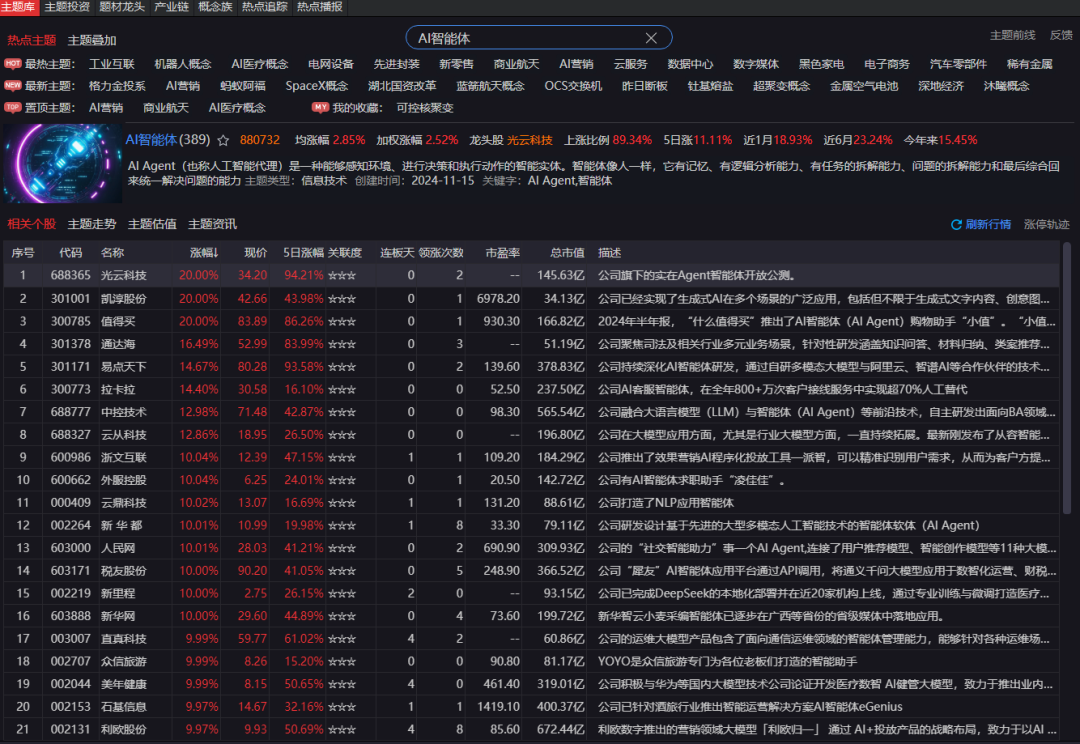Open the 稀有金属 hot theme
This screenshot has width=1080, height=744.
[1029, 64]
